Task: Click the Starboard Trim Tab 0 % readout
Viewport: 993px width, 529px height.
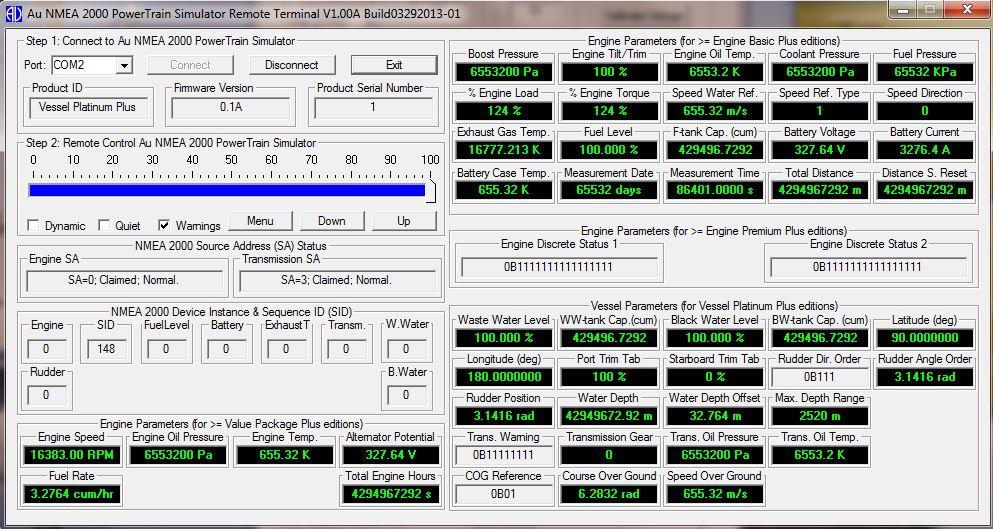Action: [714, 377]
